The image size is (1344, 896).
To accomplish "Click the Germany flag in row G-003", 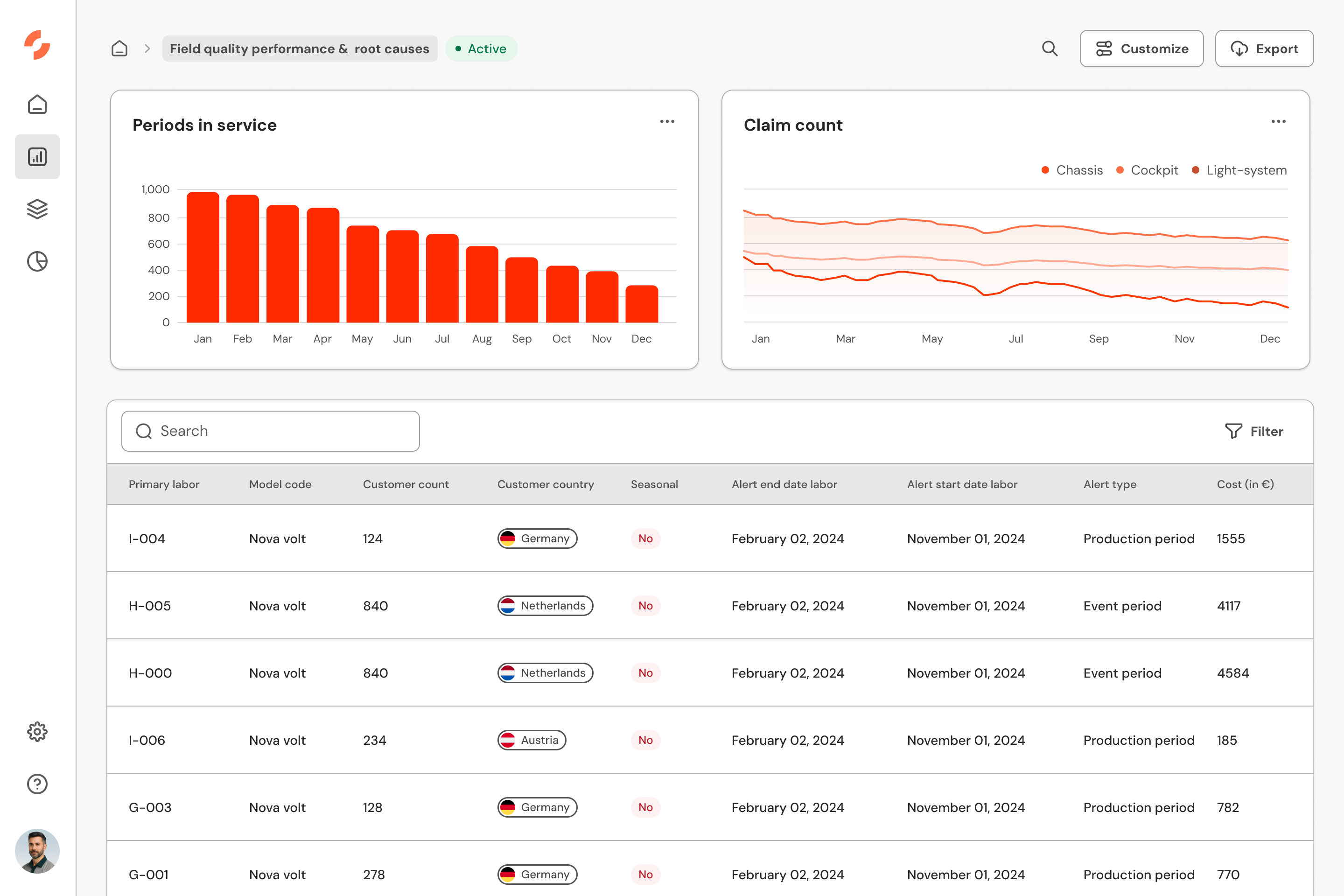I will click(x=507, y=807).
